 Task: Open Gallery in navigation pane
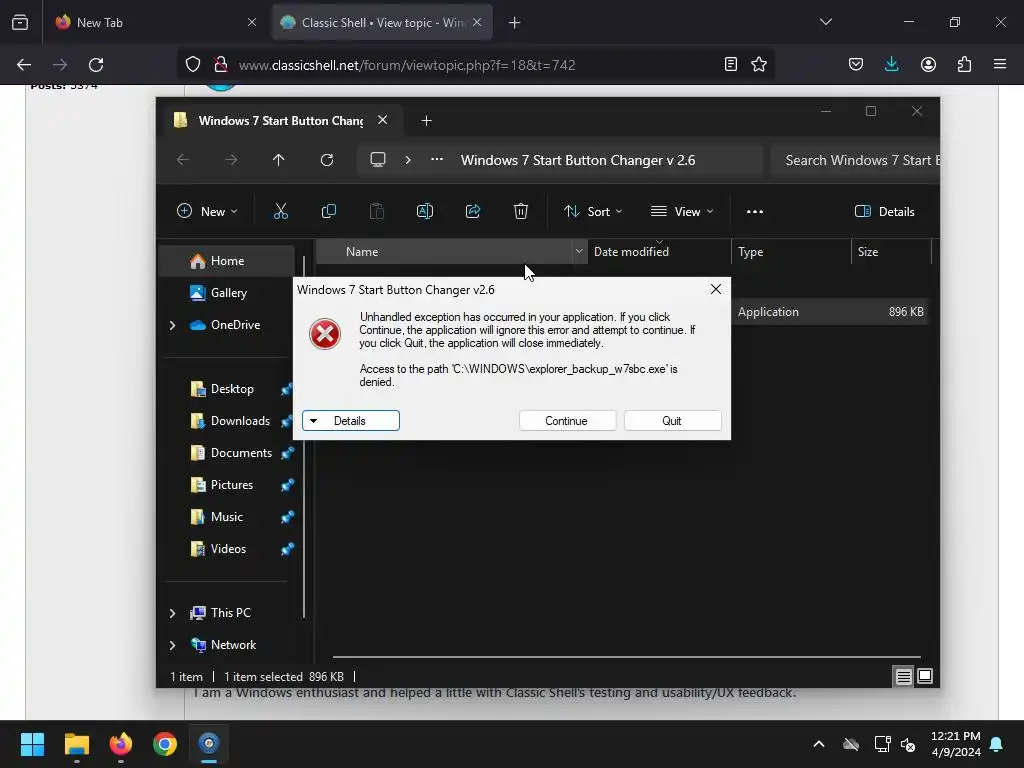(x=227, y=293)
